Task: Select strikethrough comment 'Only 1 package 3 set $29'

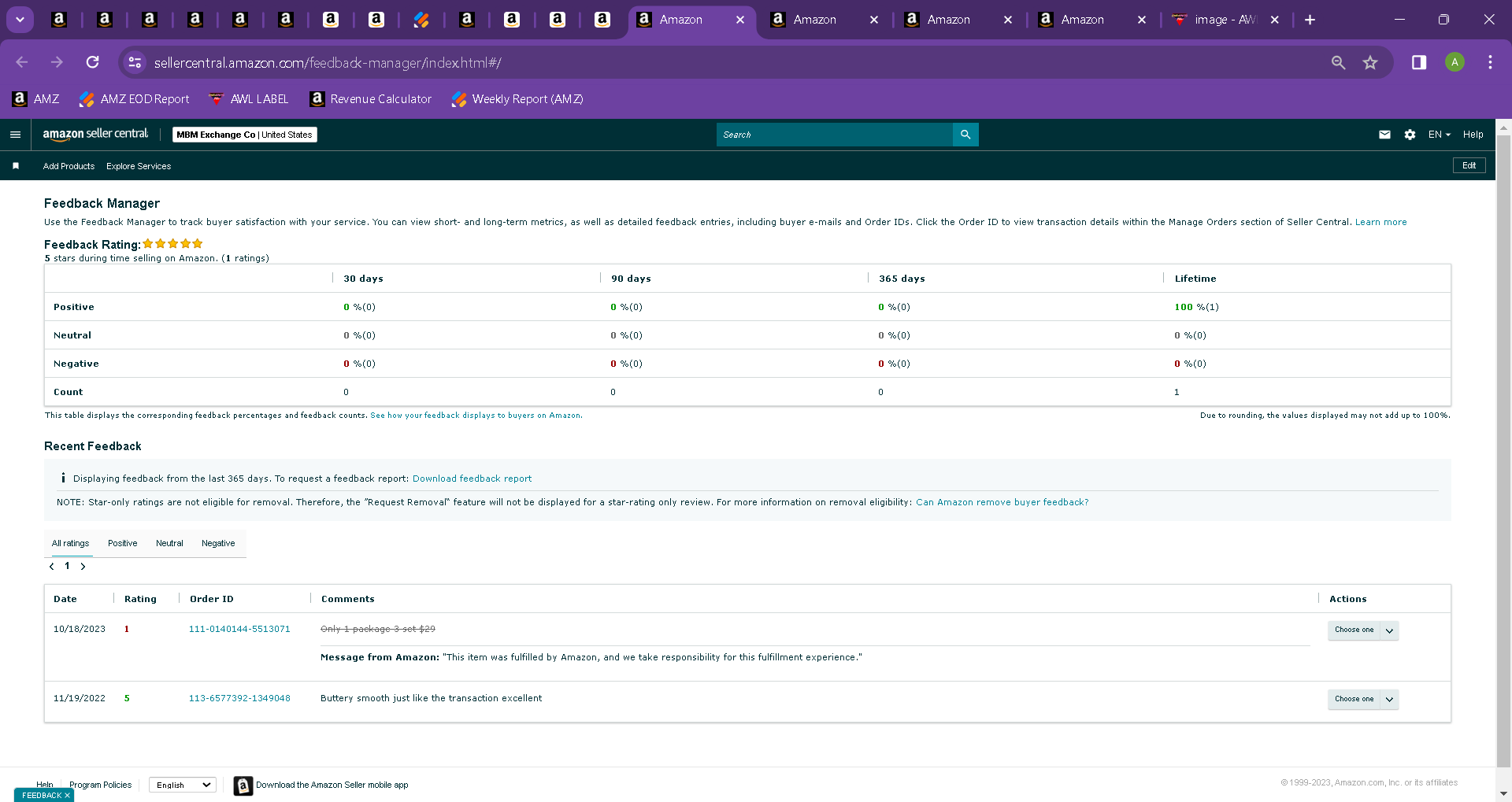Action: point(378,629)
